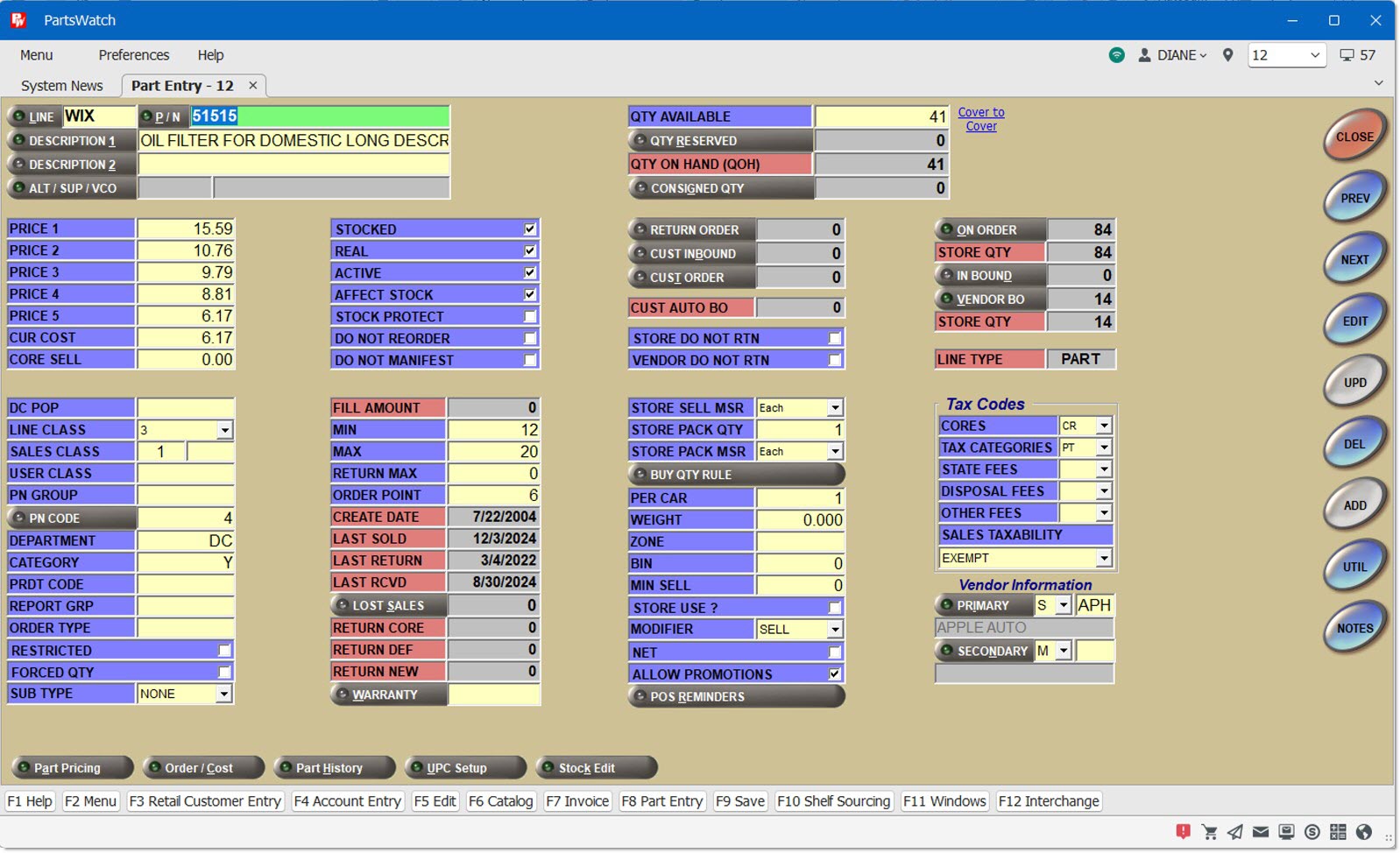
Task: Click the location pin icon
Action: point(1228,55)
